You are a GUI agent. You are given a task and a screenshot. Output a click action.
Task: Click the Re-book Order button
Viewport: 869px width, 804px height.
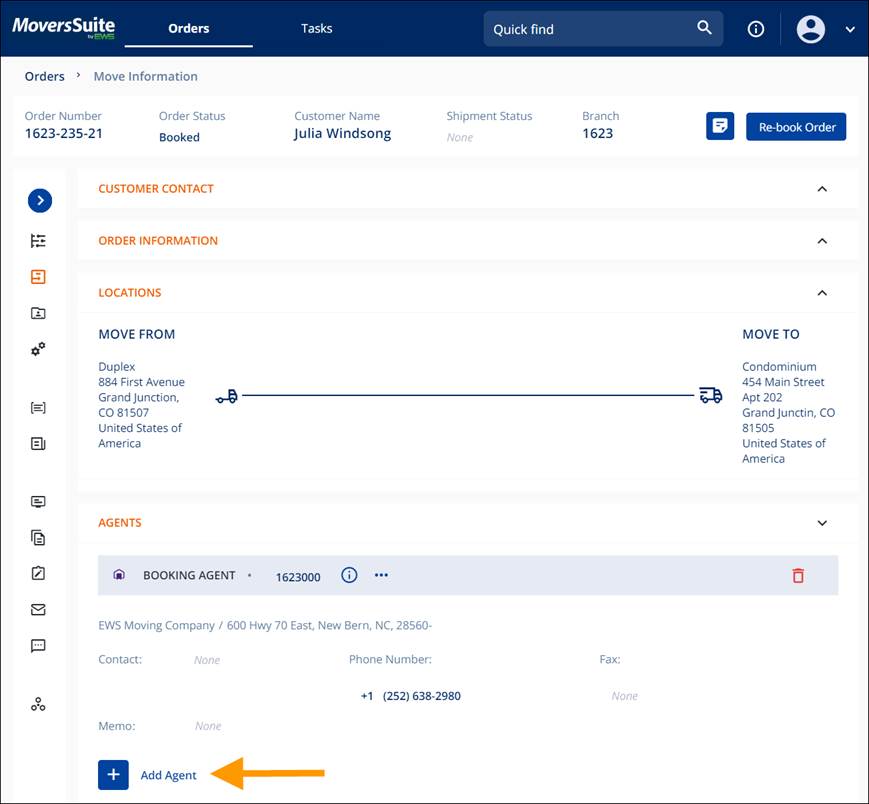[796, 126]
